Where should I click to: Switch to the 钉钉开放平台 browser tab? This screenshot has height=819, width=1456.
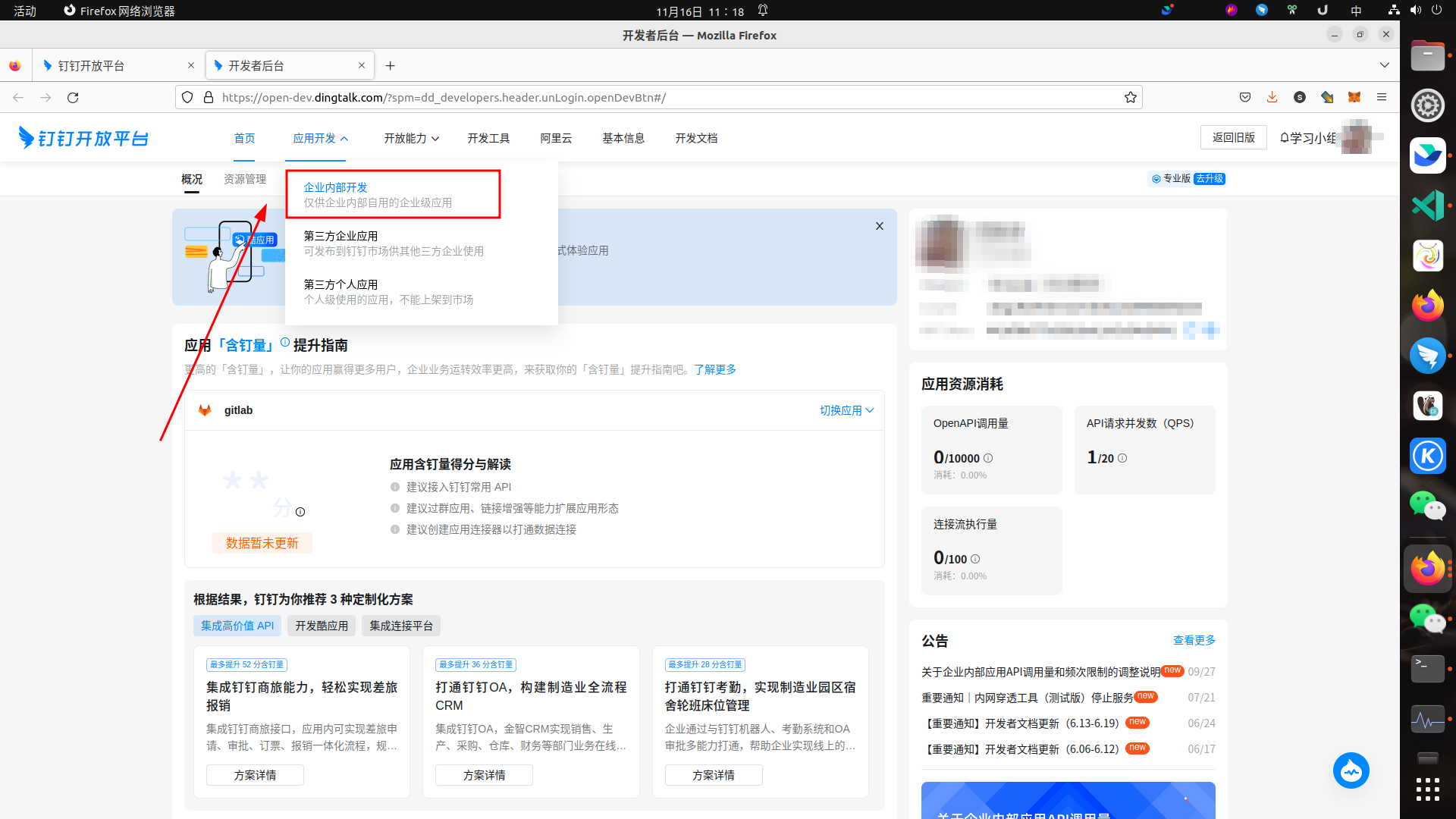click(118, 66)
